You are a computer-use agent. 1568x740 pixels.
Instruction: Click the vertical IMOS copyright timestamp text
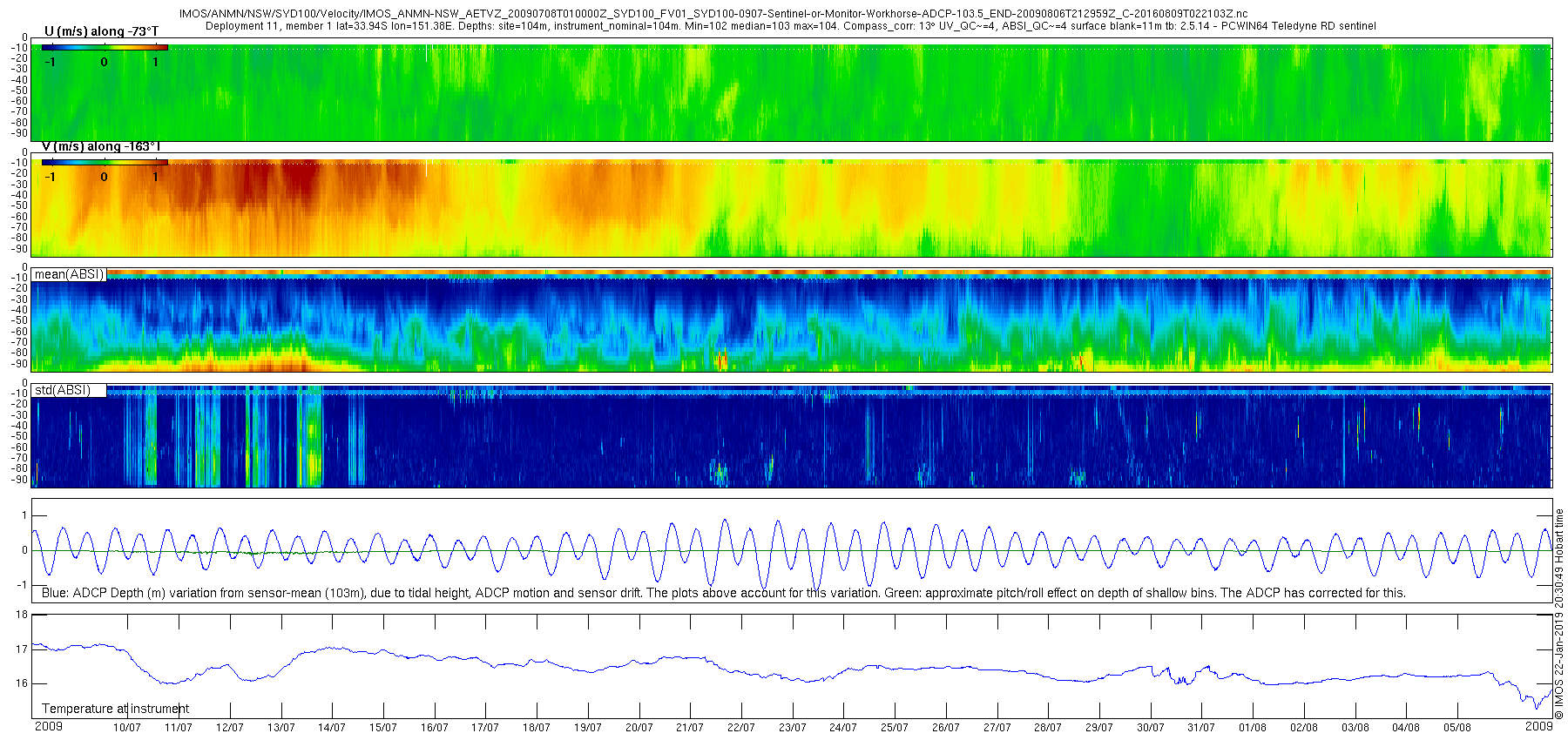click(1559, 614)
